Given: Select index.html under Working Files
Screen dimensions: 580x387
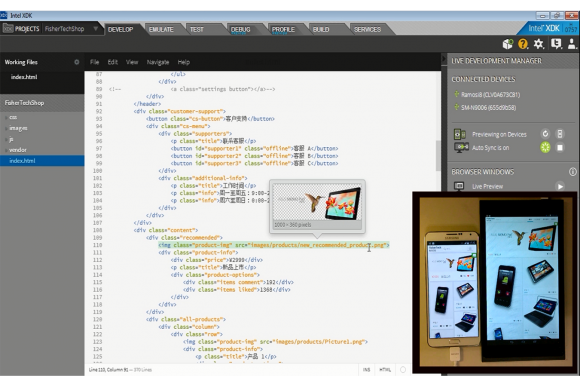Looking at the screenshot, I should 24,77.
